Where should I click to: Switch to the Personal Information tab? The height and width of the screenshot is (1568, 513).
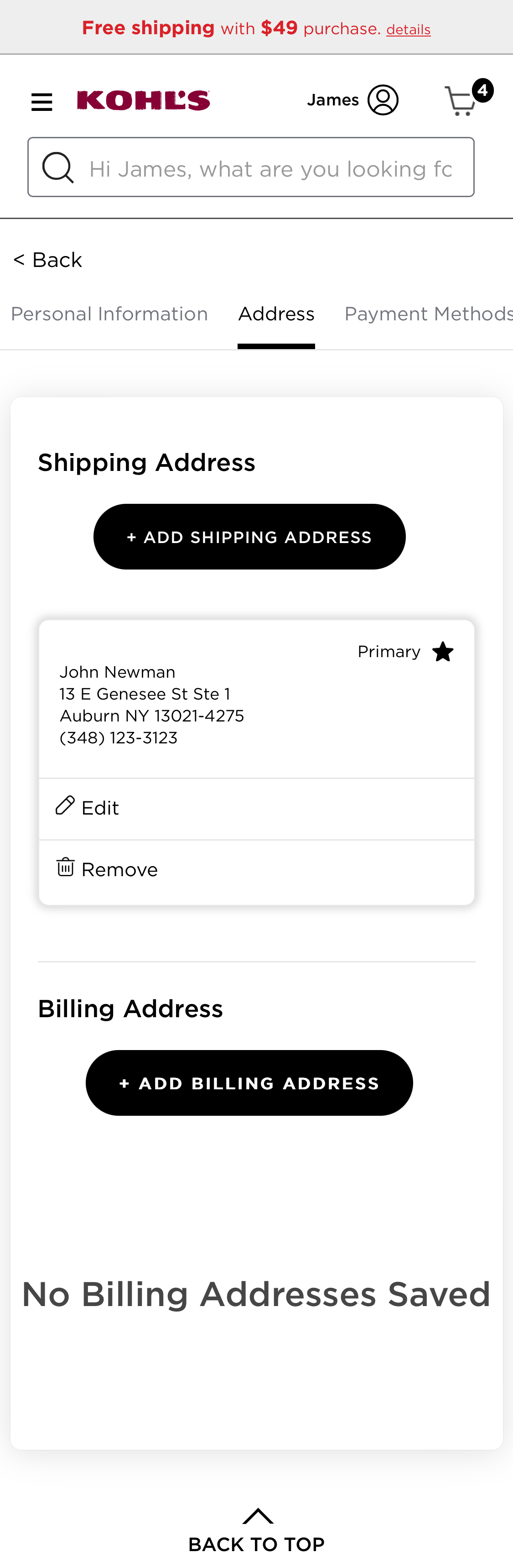pos(109,313)
